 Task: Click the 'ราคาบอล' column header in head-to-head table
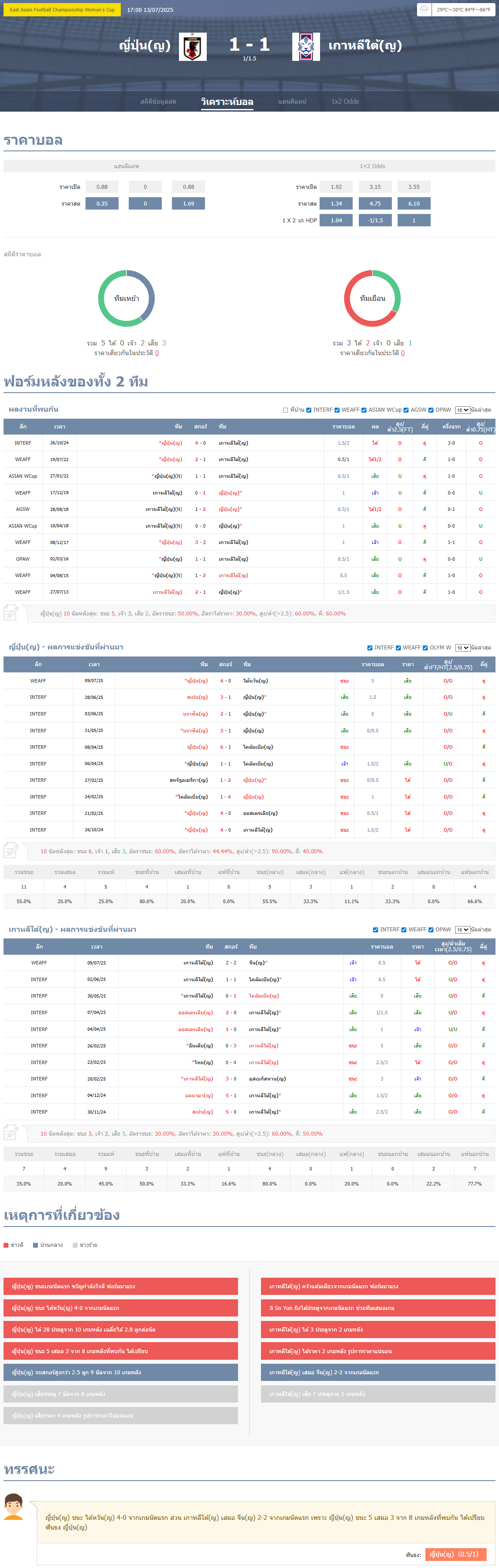(343, 427)
